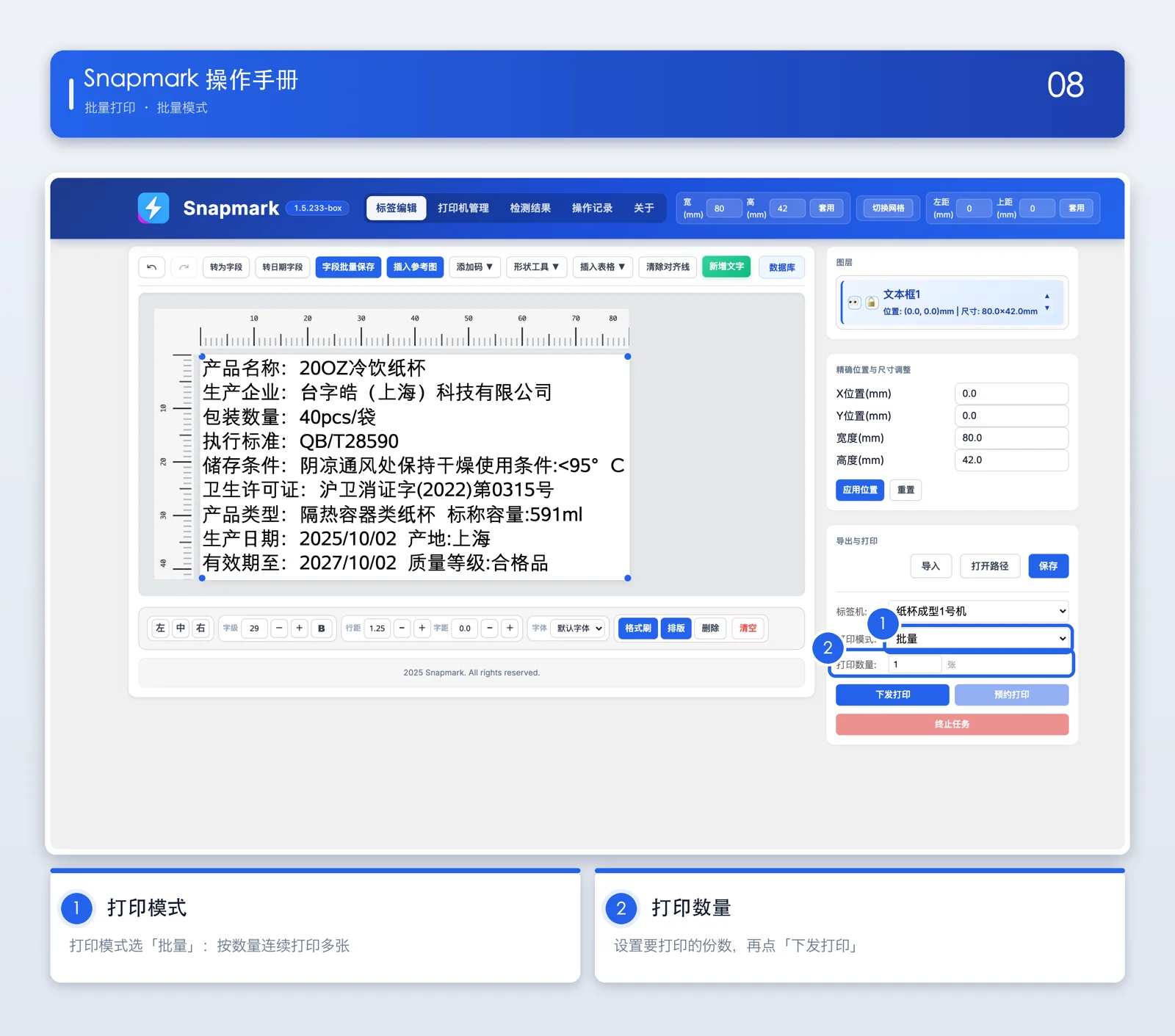Open 打印机管理 tab

click(463, 209)
